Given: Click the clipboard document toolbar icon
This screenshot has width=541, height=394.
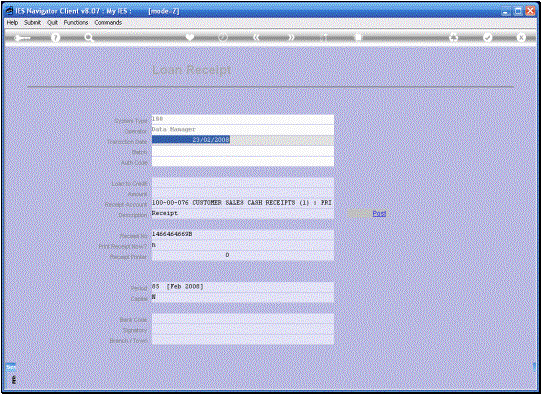Looking at the screenshot, I should (358, 37).
